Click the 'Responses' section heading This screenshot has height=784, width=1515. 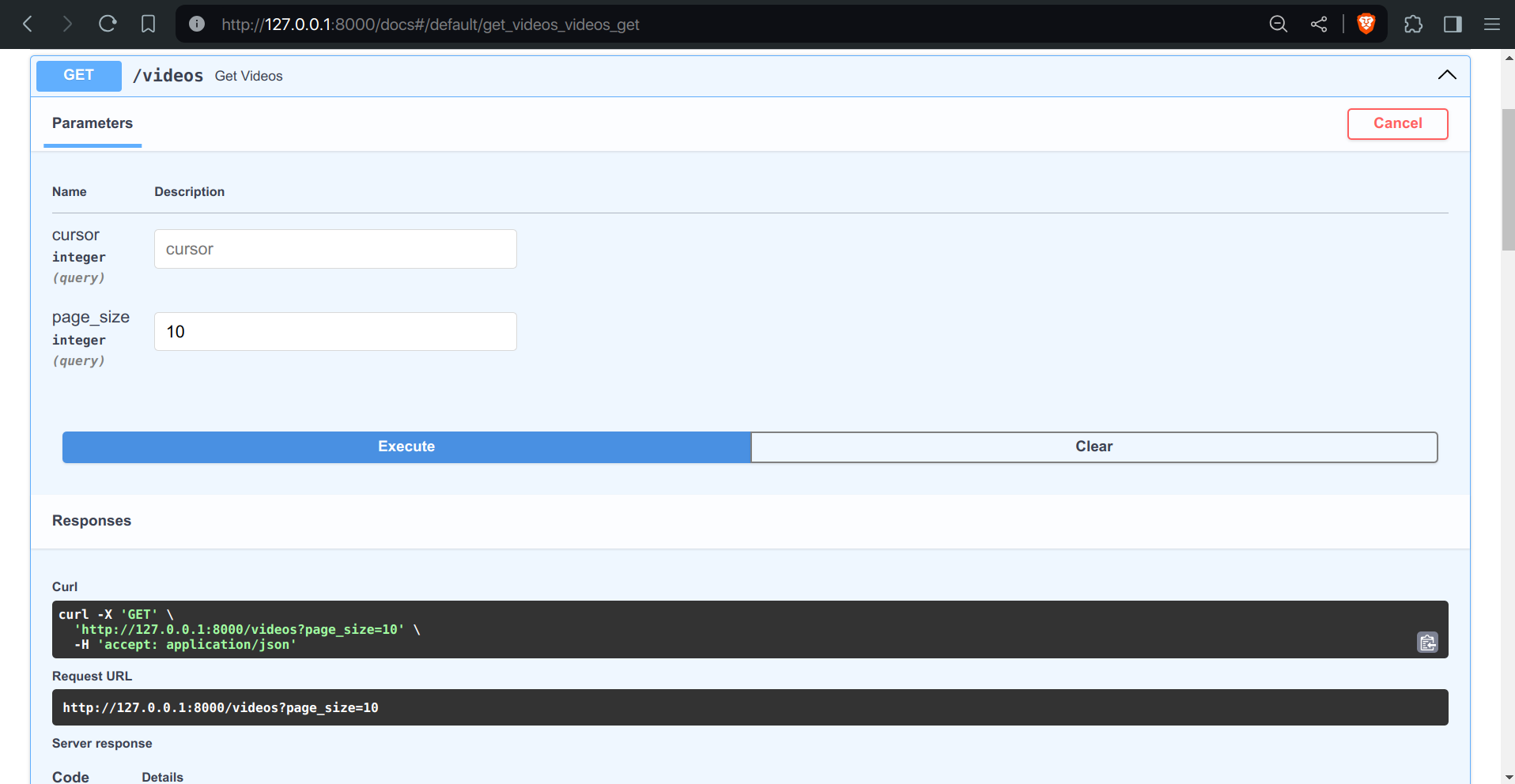92,521
